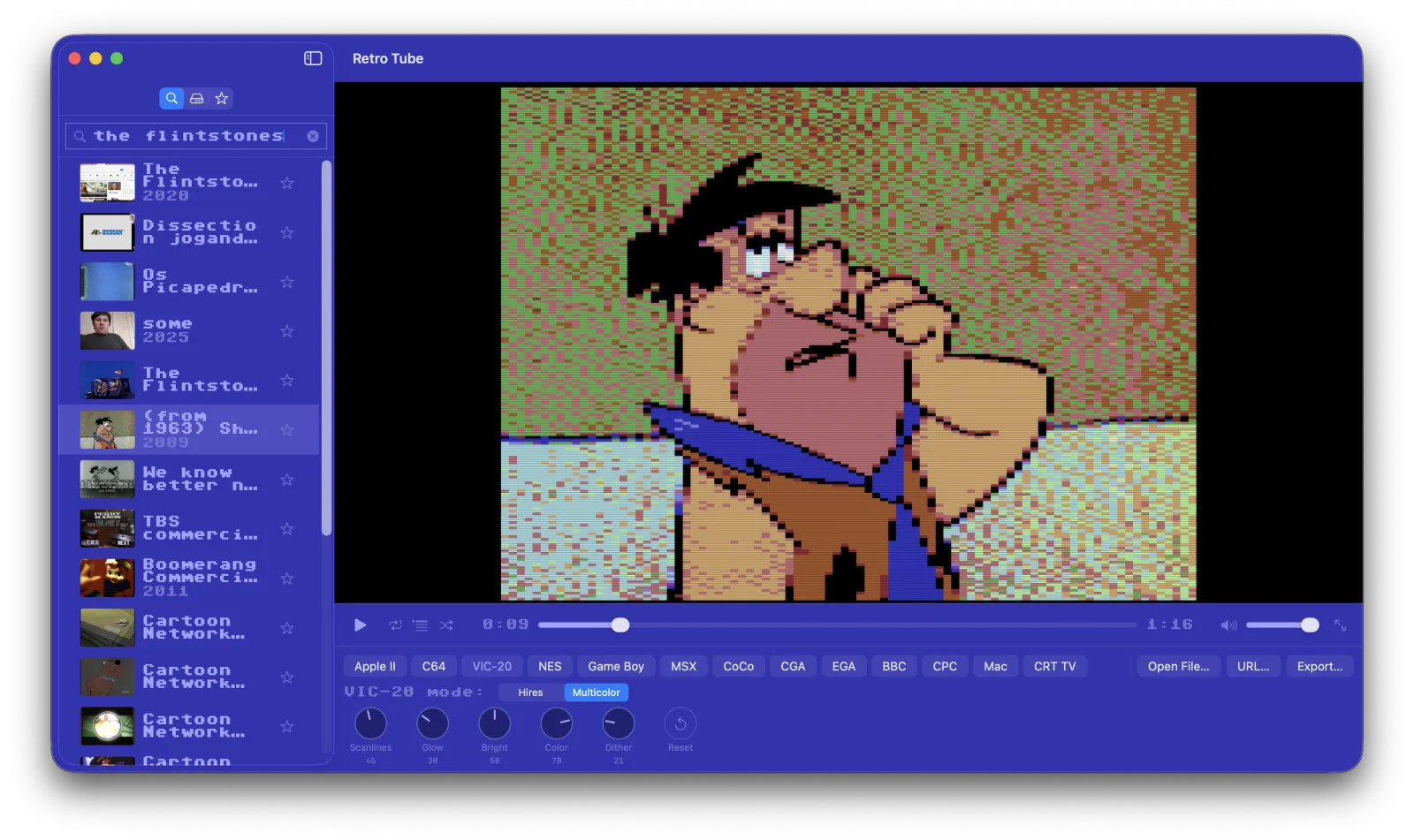
Task: Switch to C64 mode
Action: pos(434,666)
